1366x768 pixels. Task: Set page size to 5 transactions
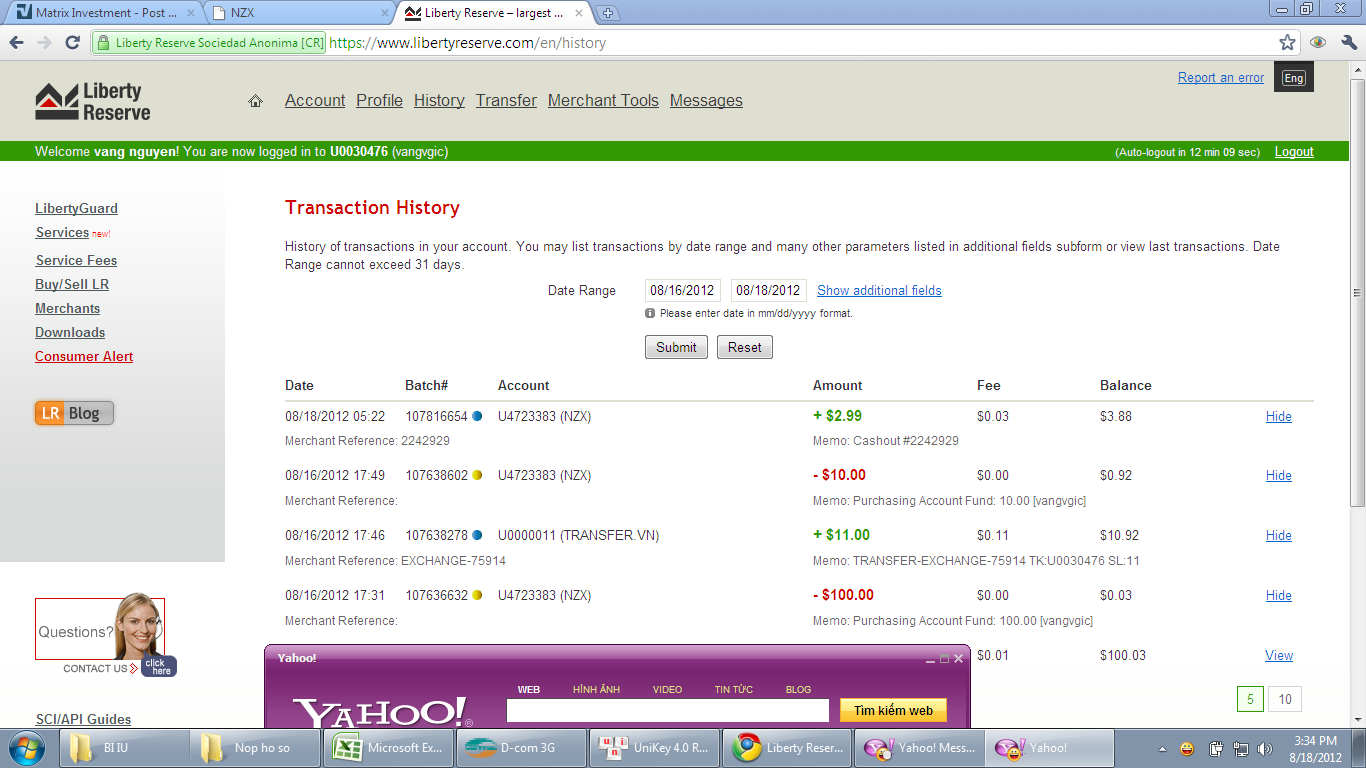point(1250,700)
